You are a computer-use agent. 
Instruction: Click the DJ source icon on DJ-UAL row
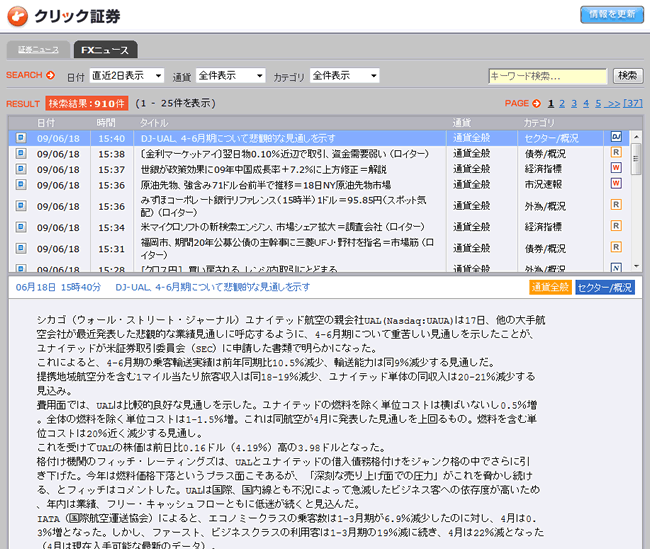coord(616,137)
